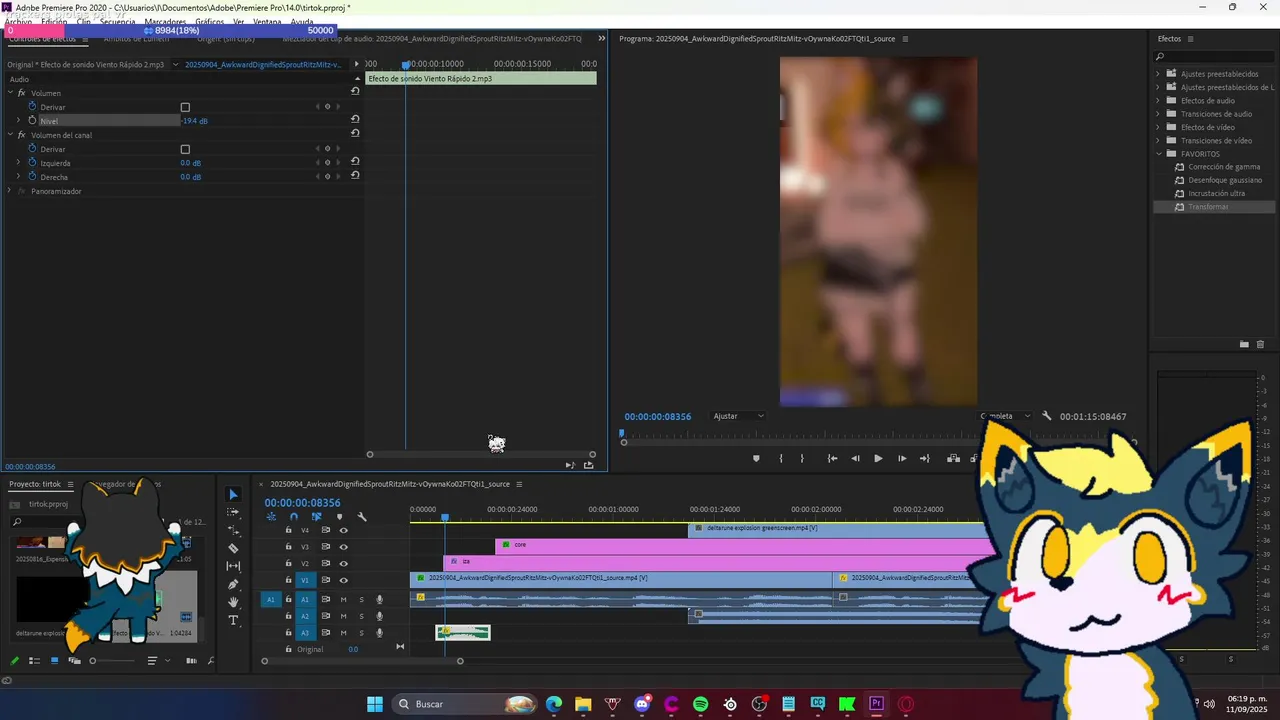
Task: Open Program monitor panel menu
Action: pos(905,39)
